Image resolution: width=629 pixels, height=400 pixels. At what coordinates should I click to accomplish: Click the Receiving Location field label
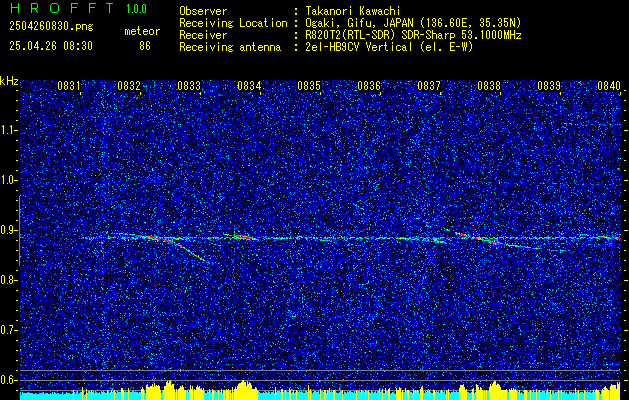(x=233, y=23)
